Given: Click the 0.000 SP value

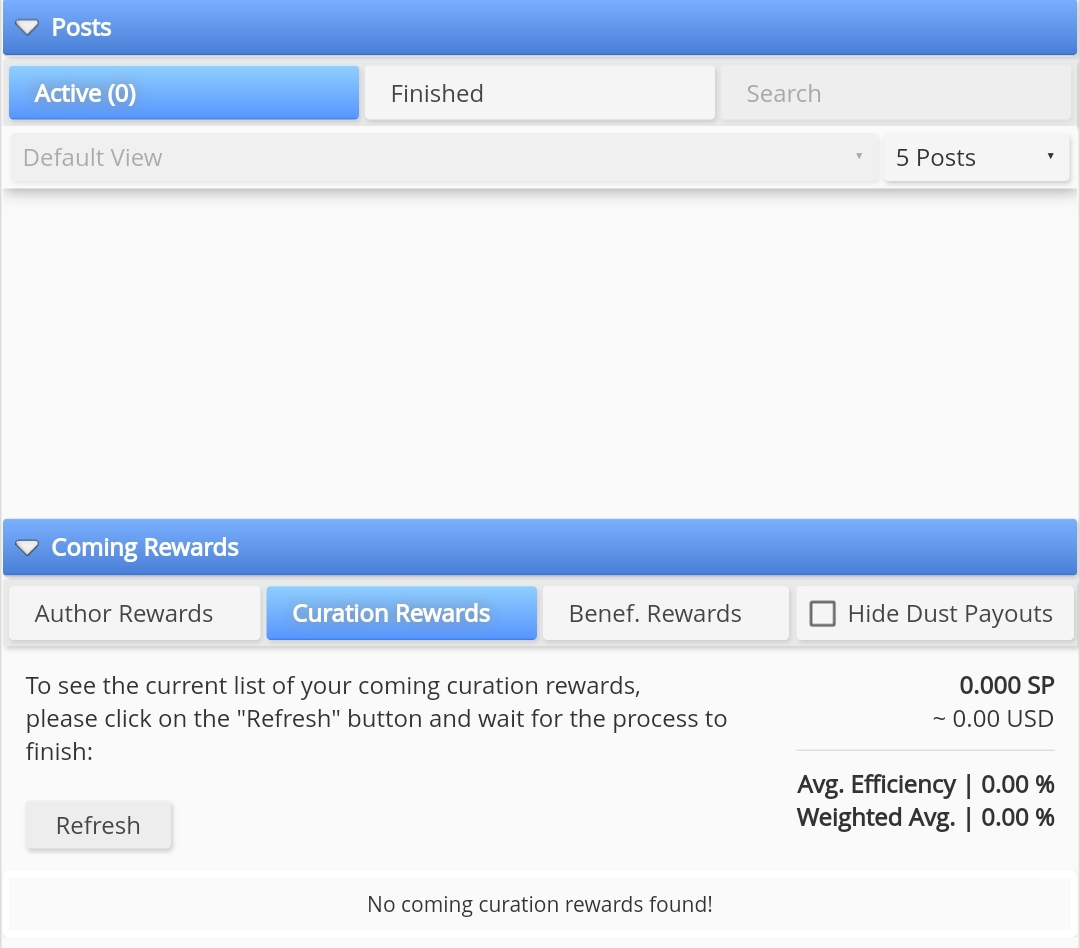Looking at the screenshot, I should tap(1006, 686).
